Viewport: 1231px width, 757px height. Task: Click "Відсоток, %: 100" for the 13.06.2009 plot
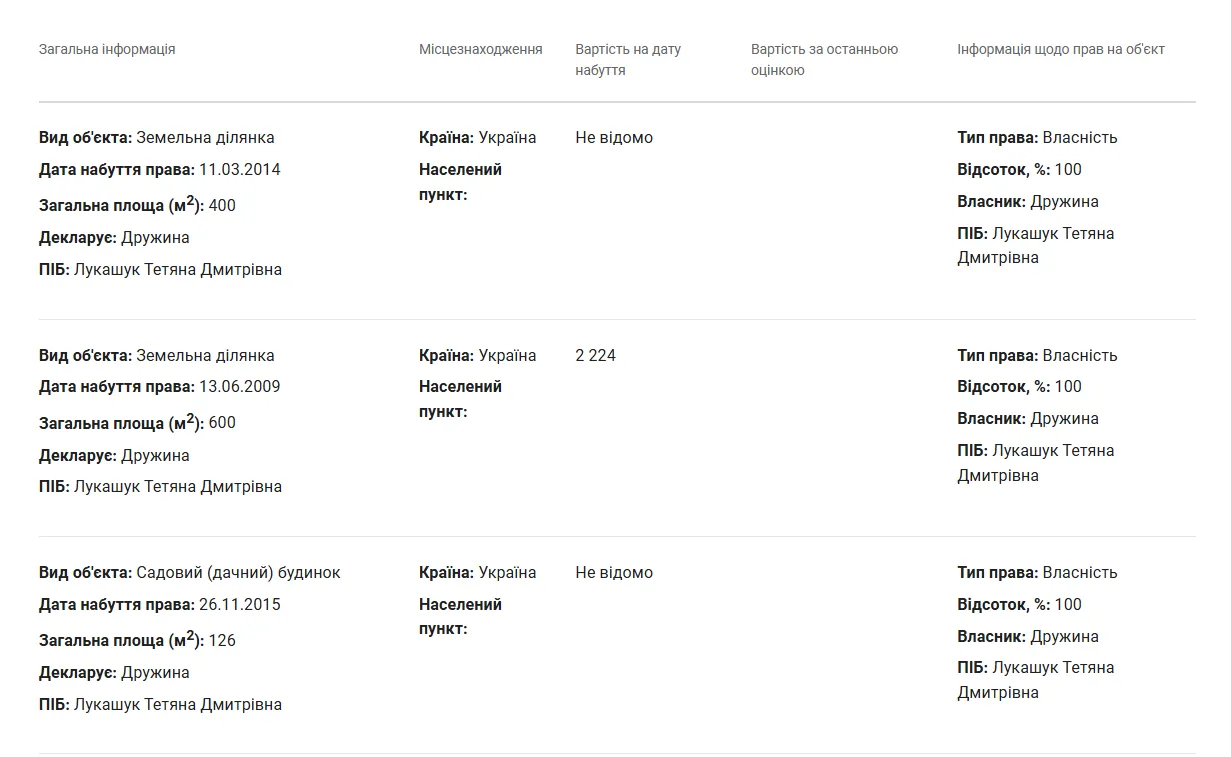point(1019,386)
